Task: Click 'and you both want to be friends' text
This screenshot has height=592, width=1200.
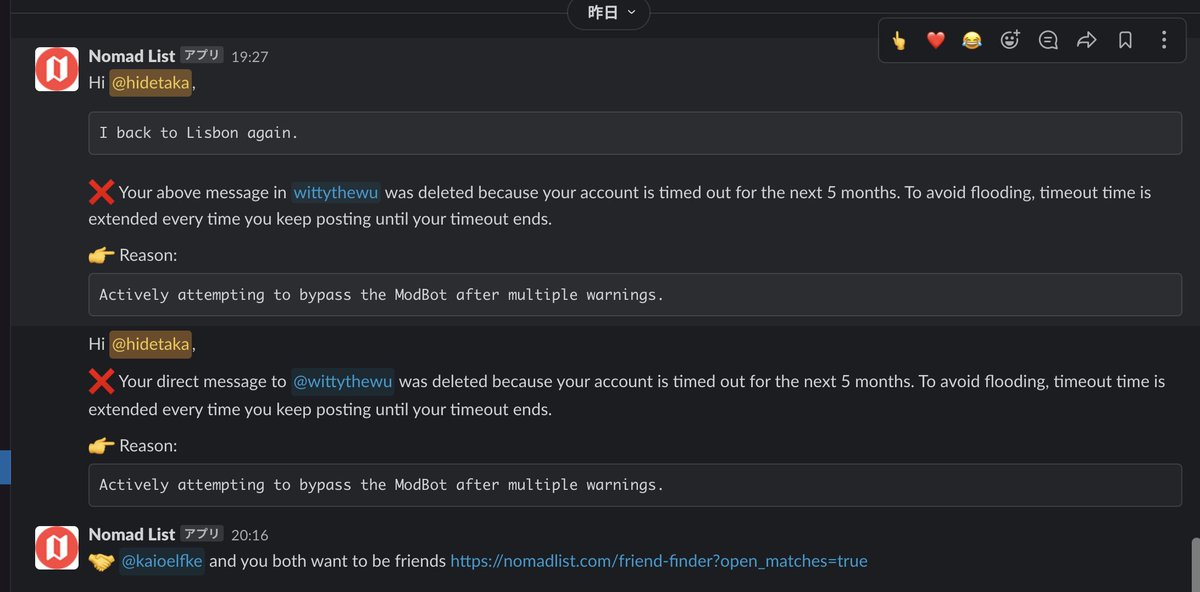Action: pyautogui.click(x=327, y=561)
